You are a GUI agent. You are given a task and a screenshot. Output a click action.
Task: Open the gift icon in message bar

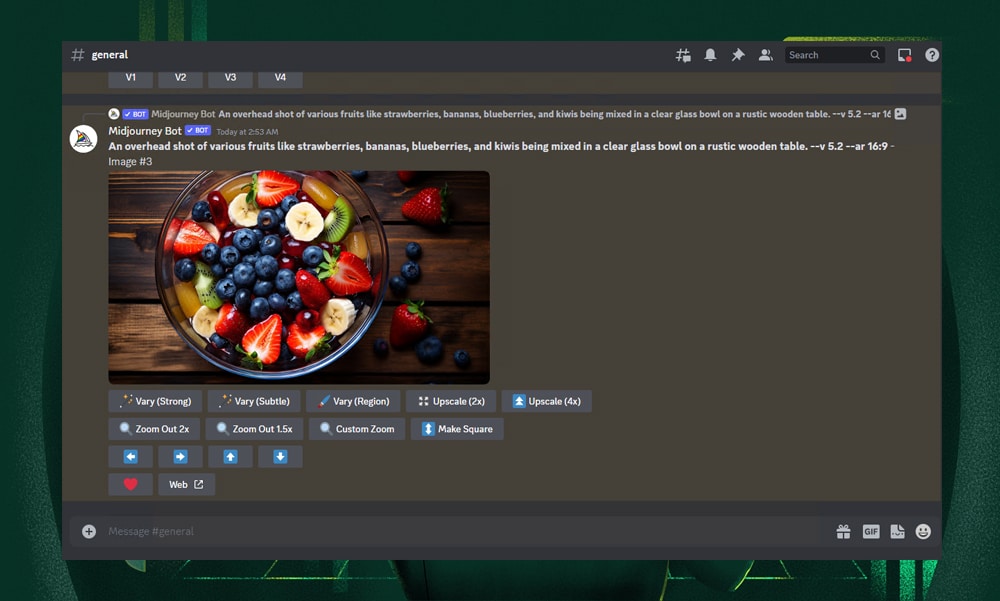(843, 532)
